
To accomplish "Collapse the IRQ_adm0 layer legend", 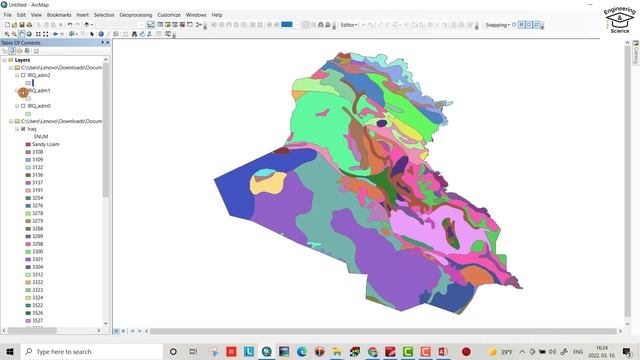I will (x=17, y=106).
